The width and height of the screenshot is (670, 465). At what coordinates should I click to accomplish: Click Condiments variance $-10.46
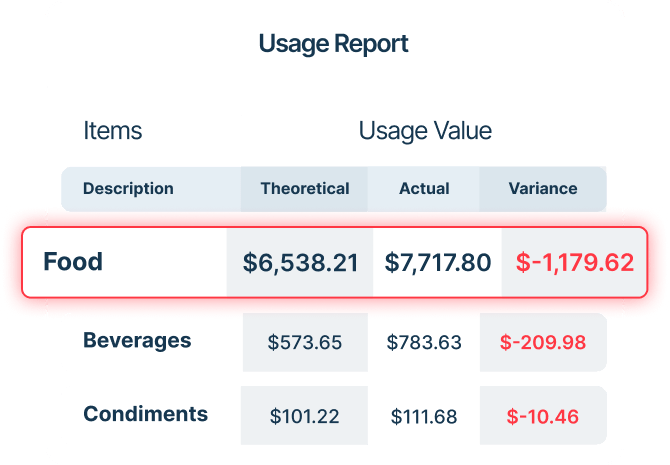pos(543,416)
